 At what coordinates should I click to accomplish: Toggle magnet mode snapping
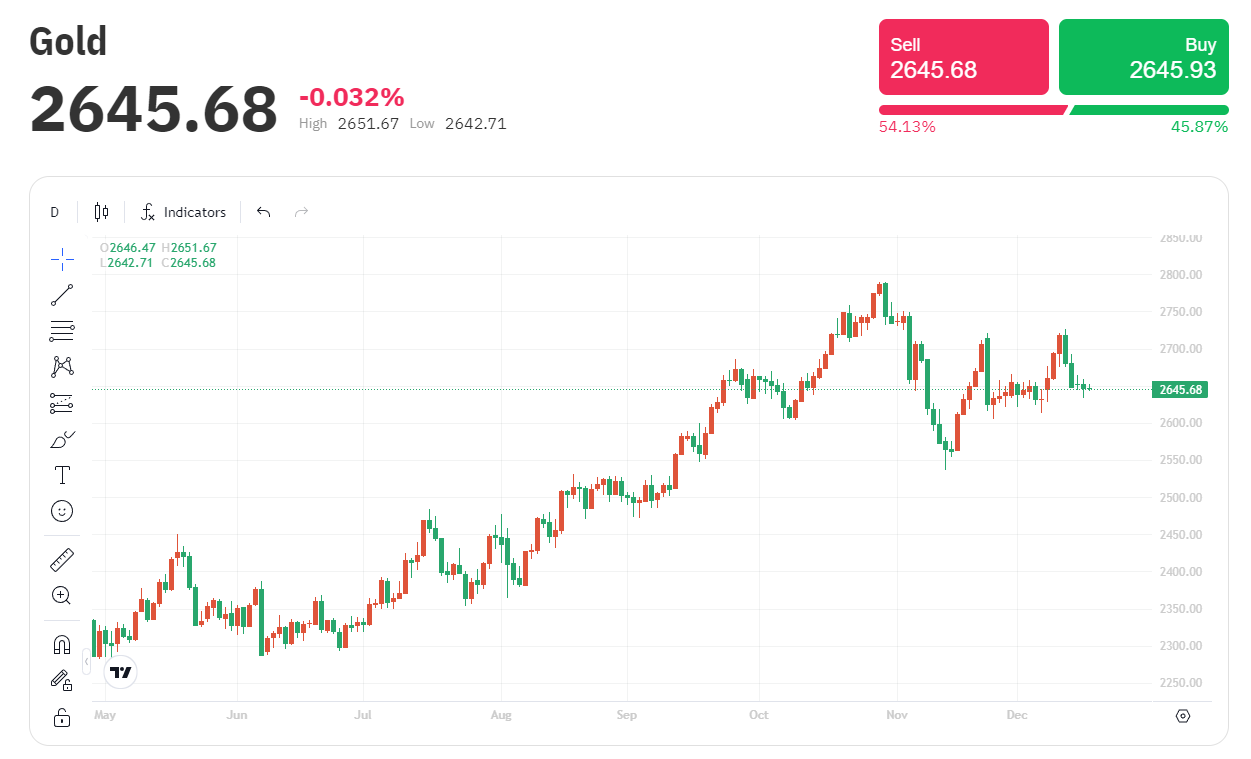tap(62, 645)
